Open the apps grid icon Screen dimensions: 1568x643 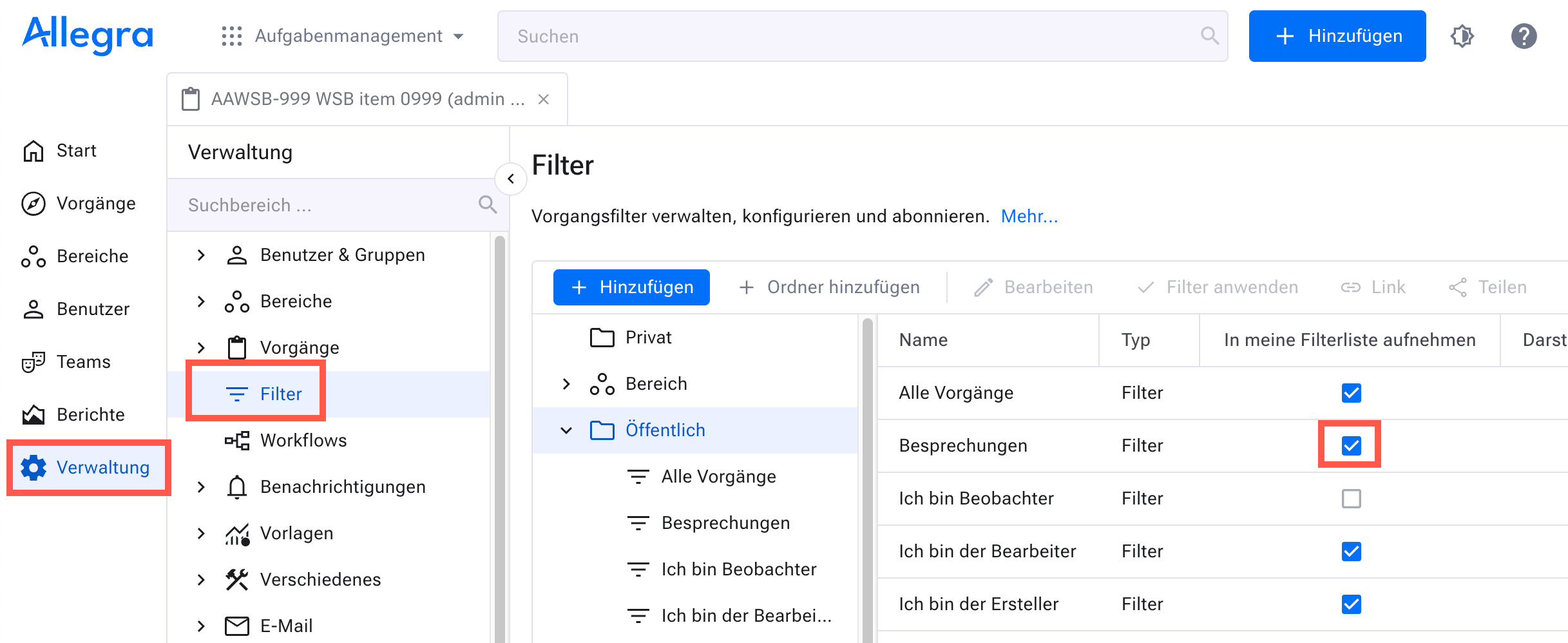(x=231, y=36)
